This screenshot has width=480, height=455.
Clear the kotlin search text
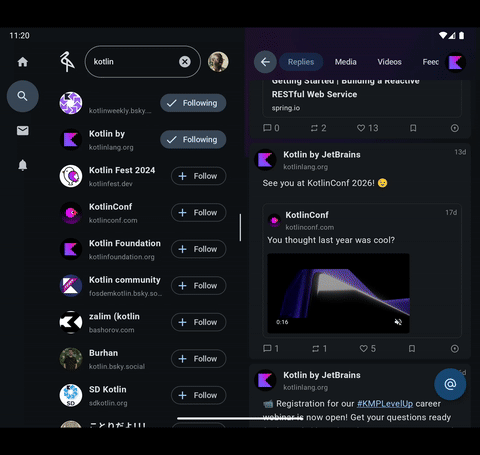pos(185,62)
